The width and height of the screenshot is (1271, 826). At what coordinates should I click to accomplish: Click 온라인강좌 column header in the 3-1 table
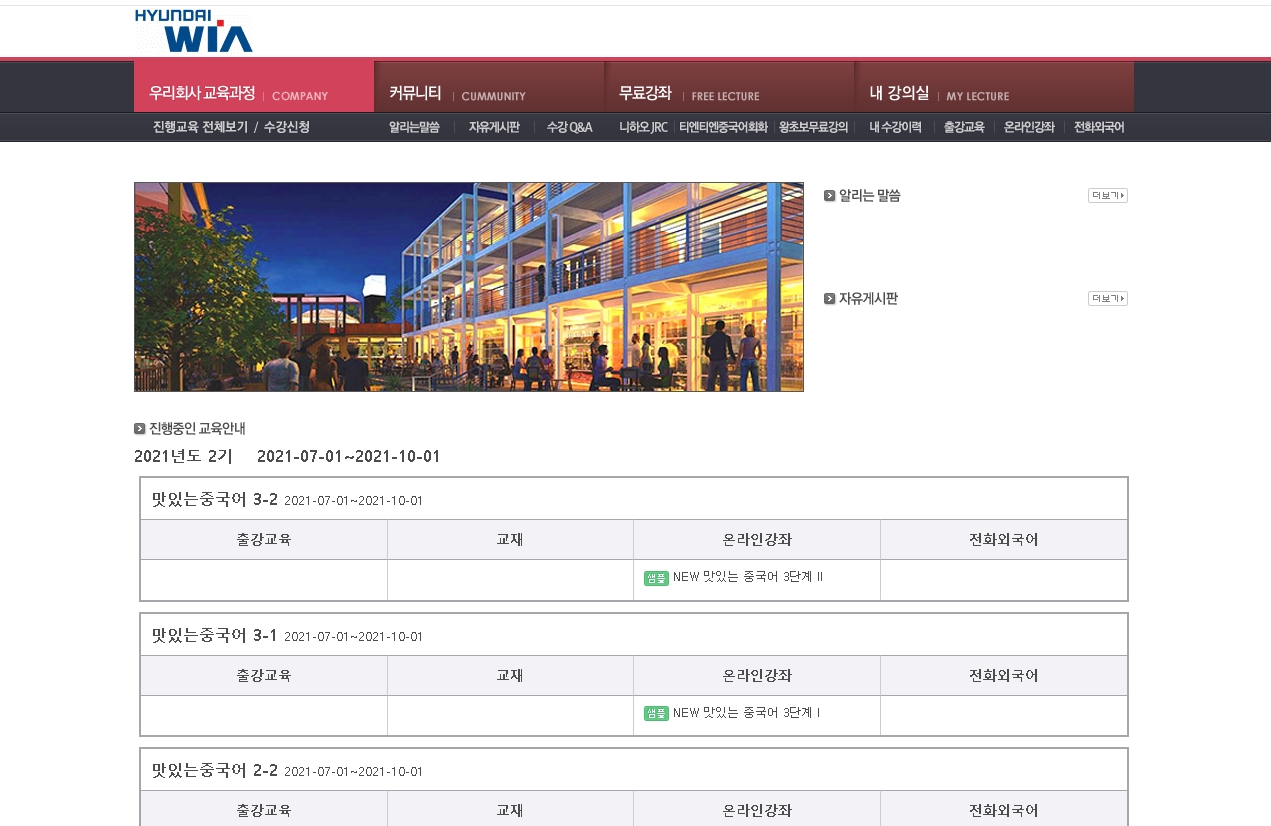[757, 676]
